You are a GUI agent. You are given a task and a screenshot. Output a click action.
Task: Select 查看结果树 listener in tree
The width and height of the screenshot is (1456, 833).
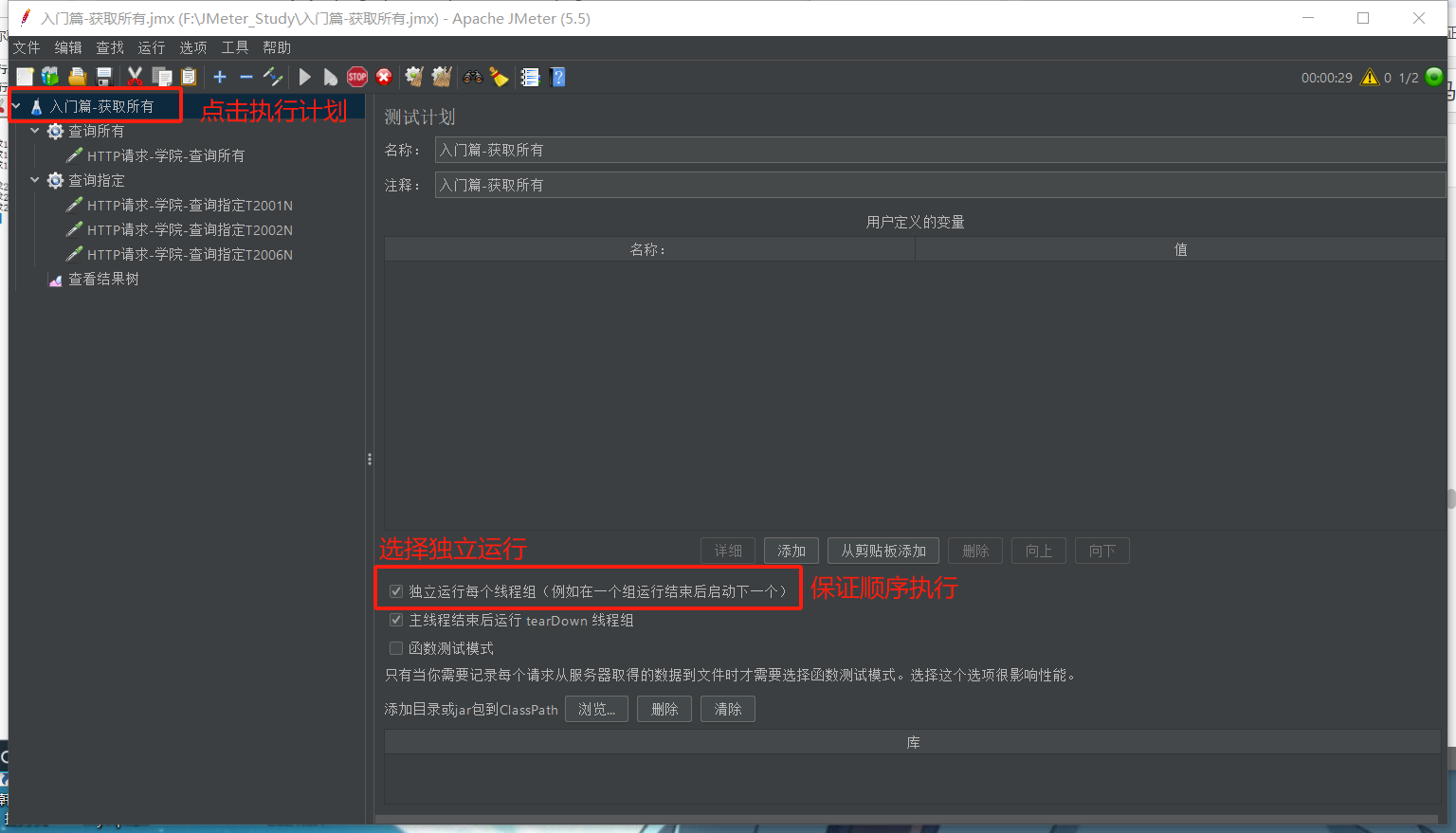[103, 279]
